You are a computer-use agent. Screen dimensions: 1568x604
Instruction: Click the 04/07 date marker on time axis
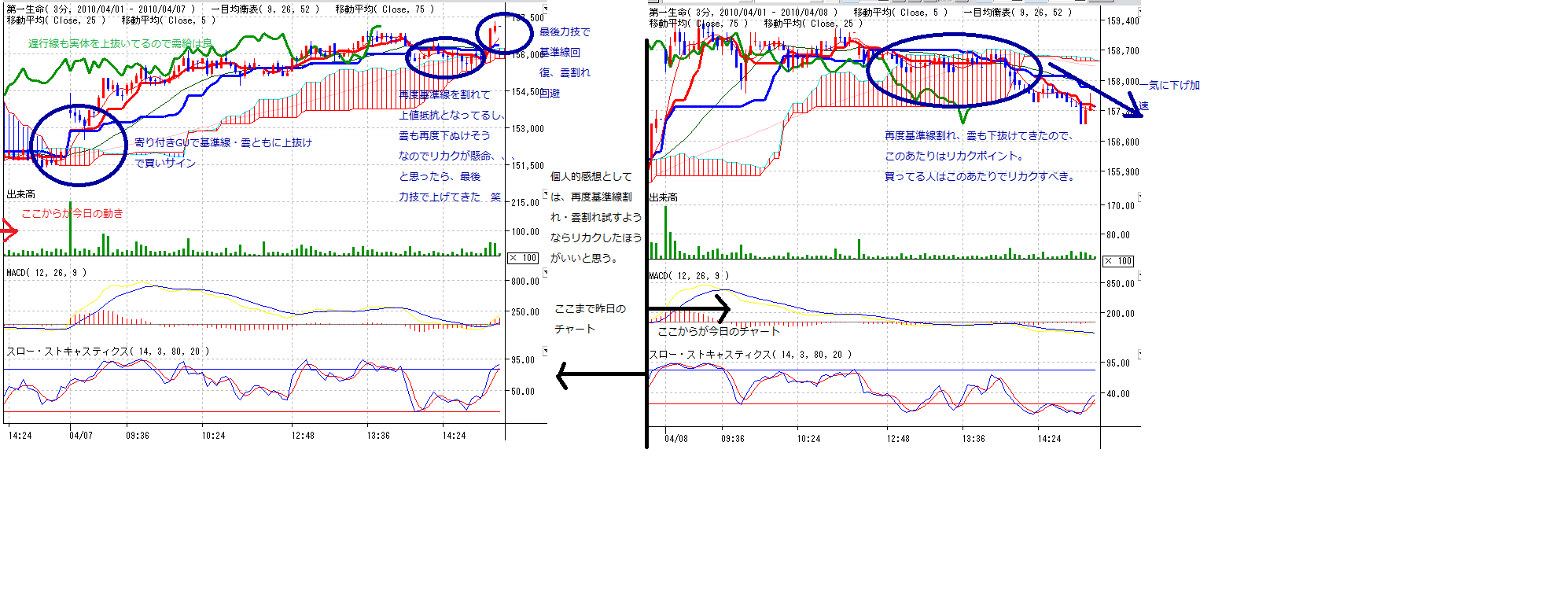tap(80, 436)
